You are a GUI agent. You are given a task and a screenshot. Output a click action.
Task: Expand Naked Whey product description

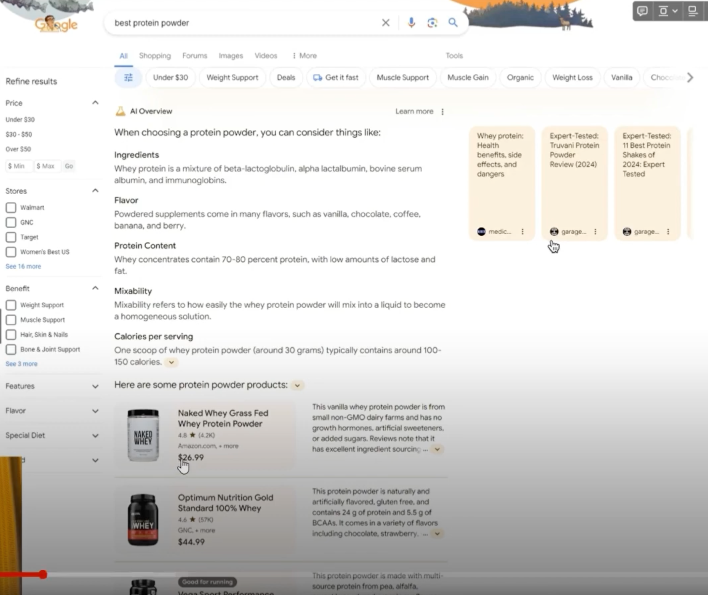437,449
